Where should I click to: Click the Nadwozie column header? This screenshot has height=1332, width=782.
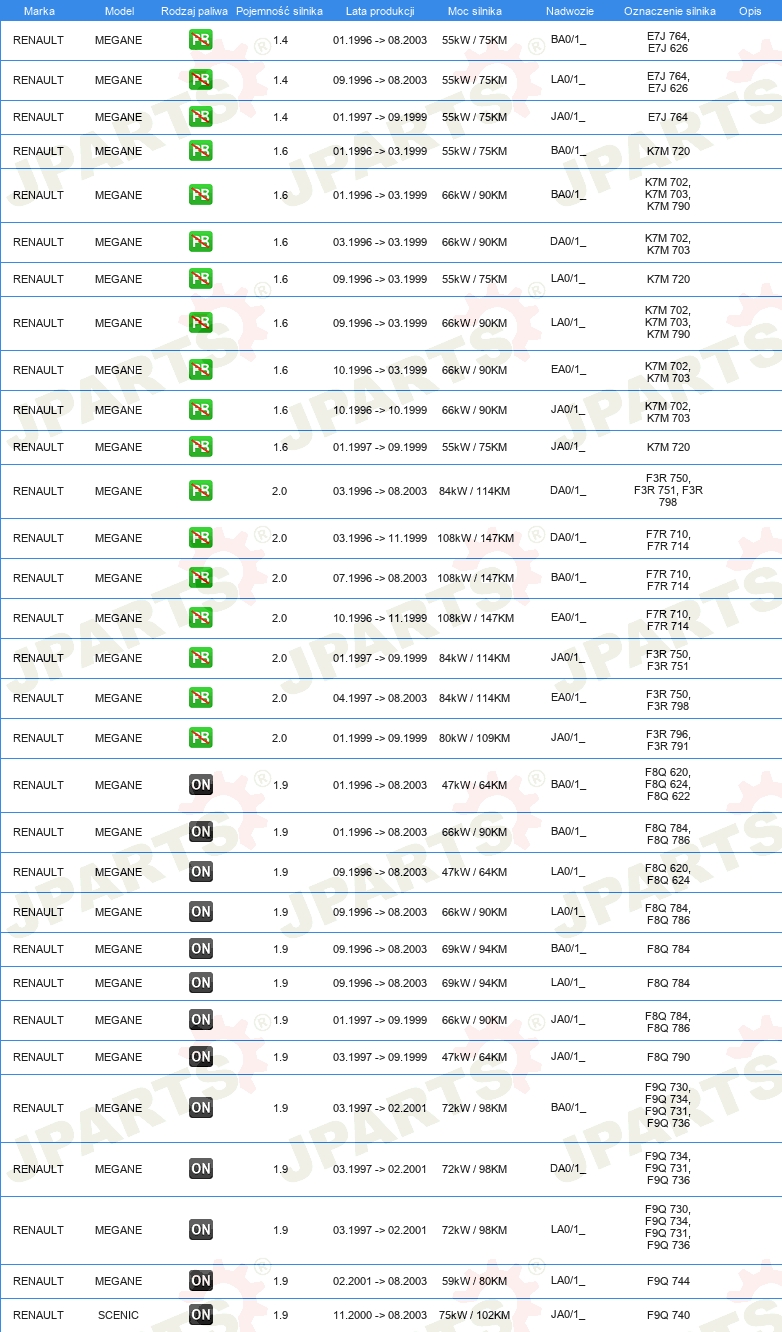click(569, 11)
